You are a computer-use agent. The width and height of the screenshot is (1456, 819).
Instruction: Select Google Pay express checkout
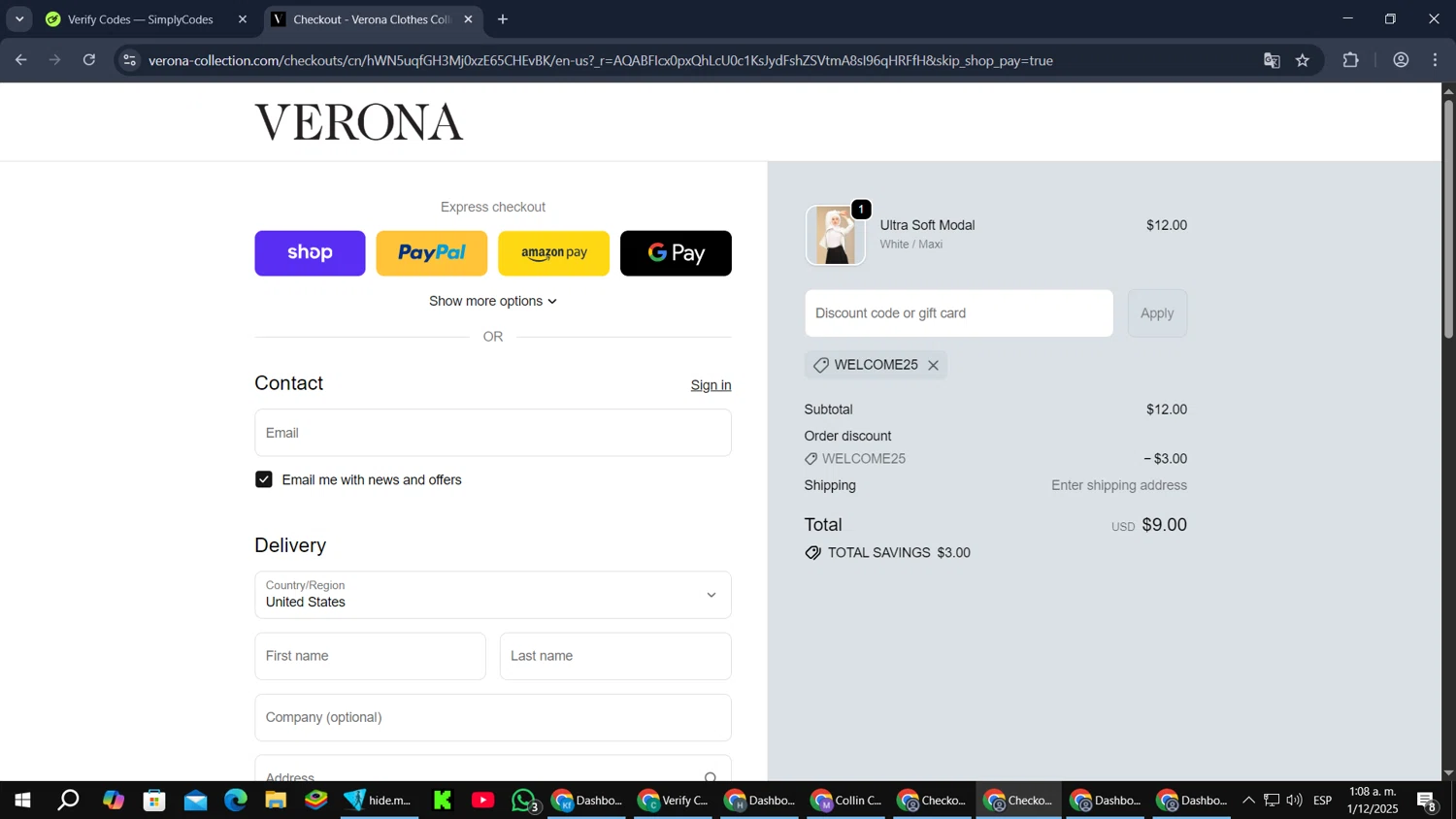(x=676, y=253)
